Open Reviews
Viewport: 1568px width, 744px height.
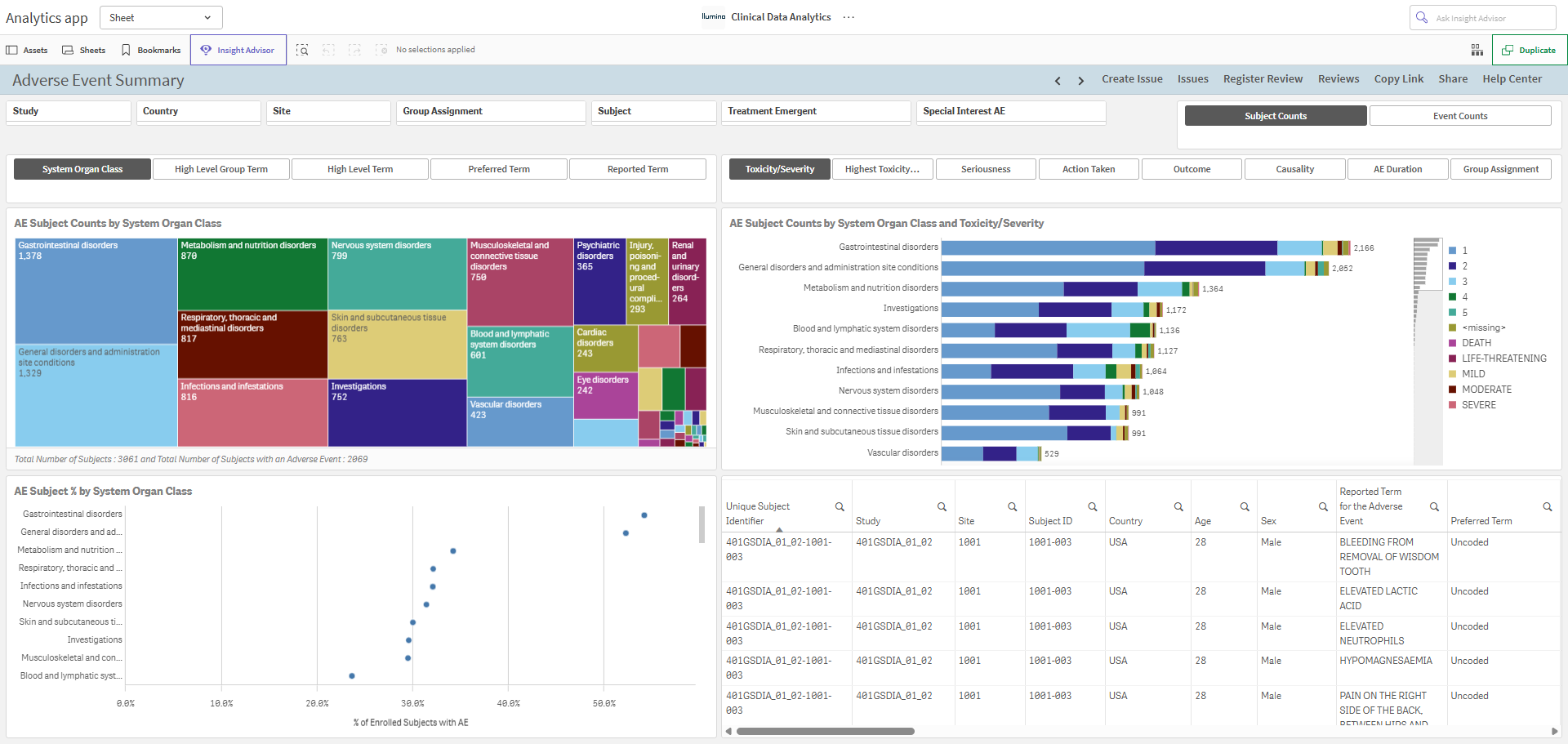pos(1339,79)
